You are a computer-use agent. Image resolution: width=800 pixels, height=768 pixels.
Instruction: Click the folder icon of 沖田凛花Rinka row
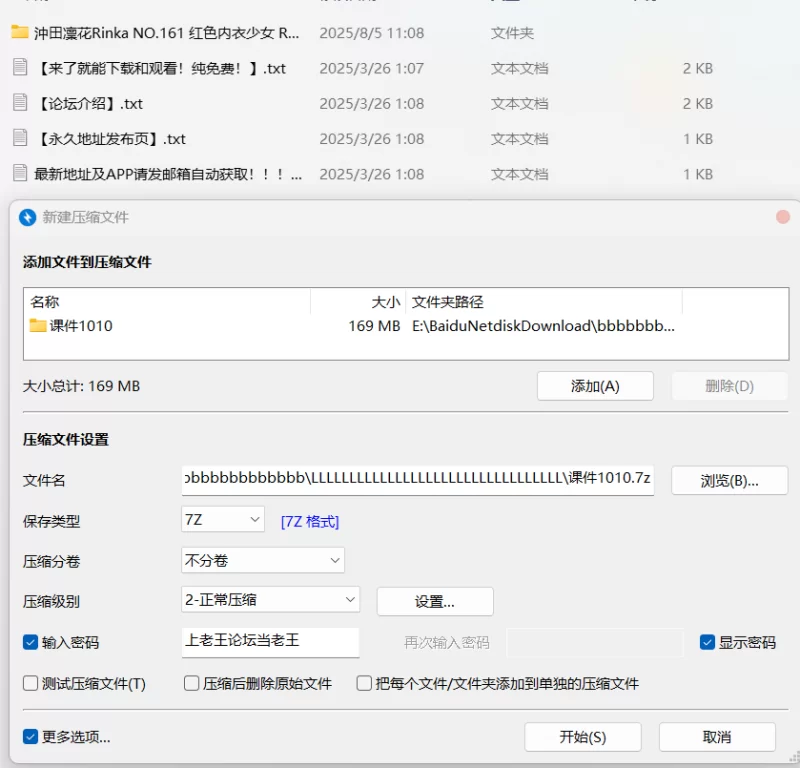click(x=20, y=32)
